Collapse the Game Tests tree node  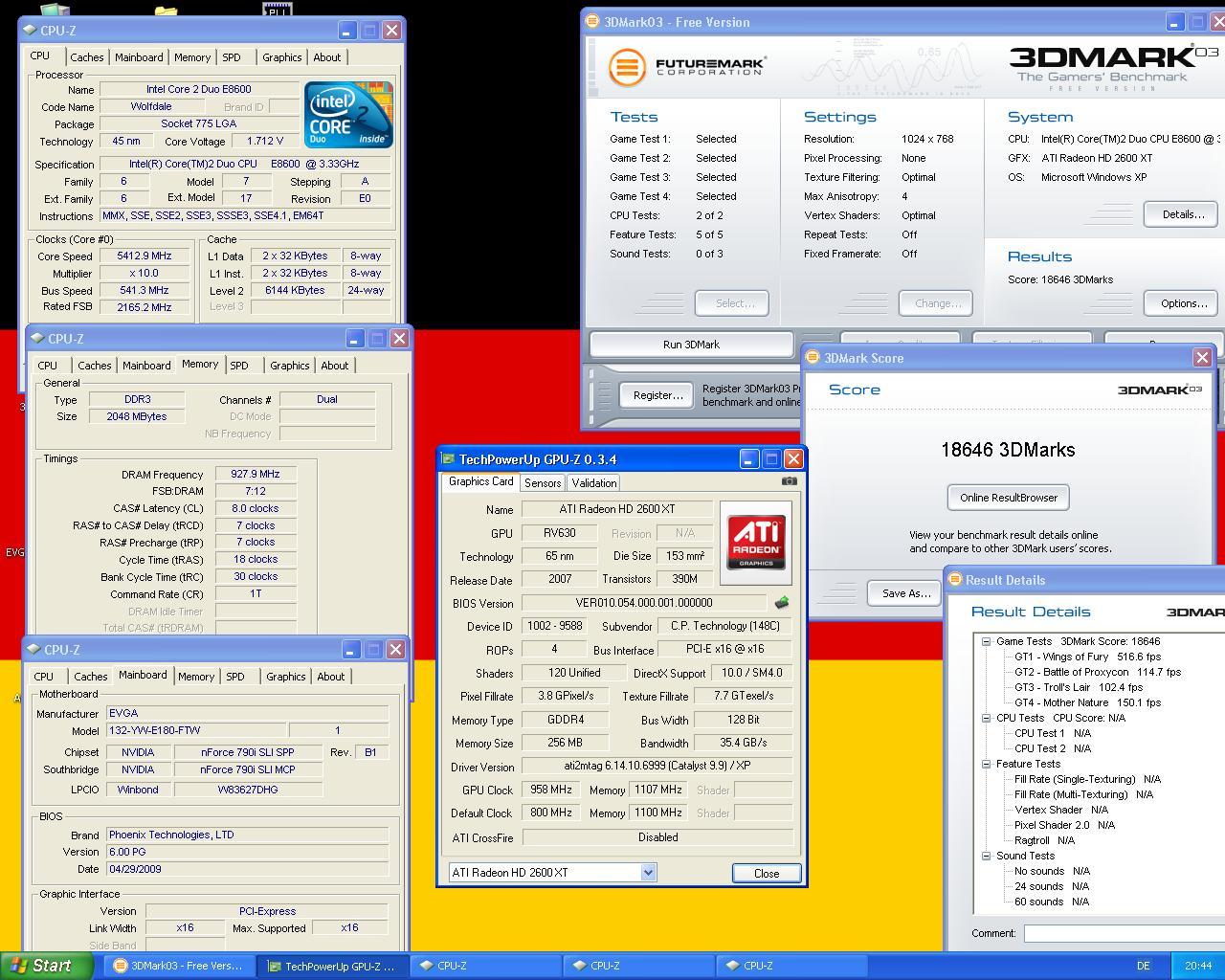point(986,641)
